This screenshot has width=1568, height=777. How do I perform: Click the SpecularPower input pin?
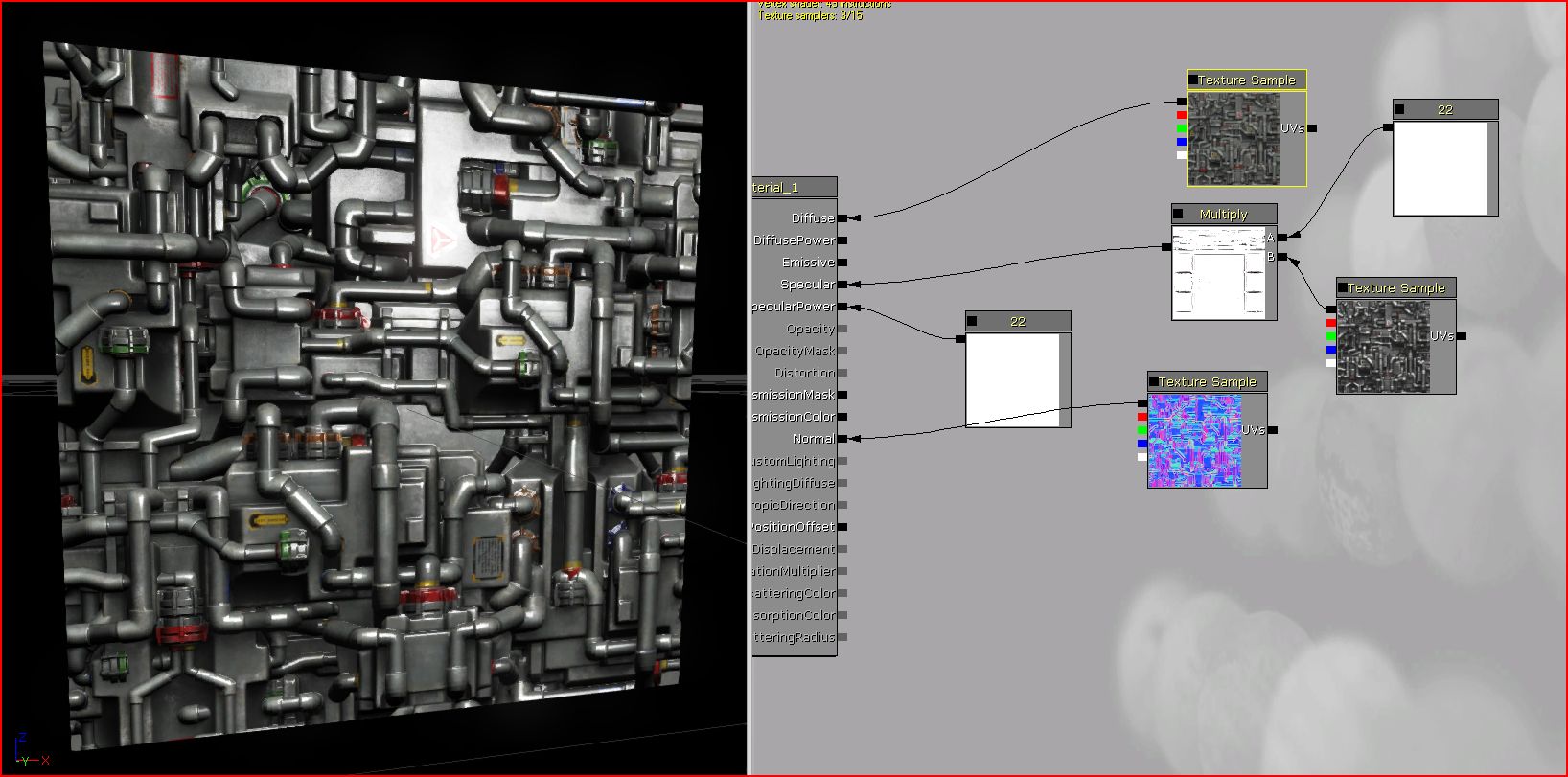click(842, 307)
